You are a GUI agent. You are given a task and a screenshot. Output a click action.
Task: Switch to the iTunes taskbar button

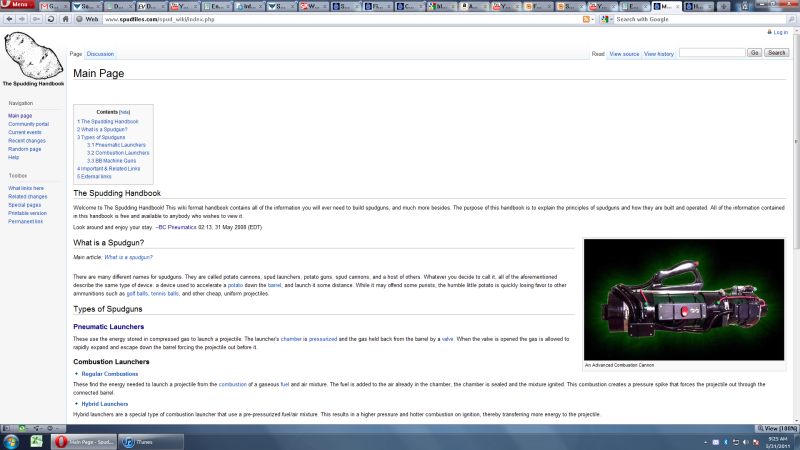(x=151, y=442)
